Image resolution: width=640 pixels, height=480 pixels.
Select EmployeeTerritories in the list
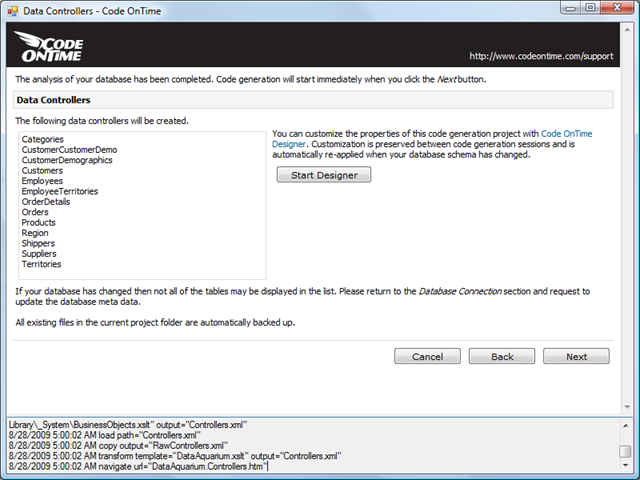click(60, 191)
